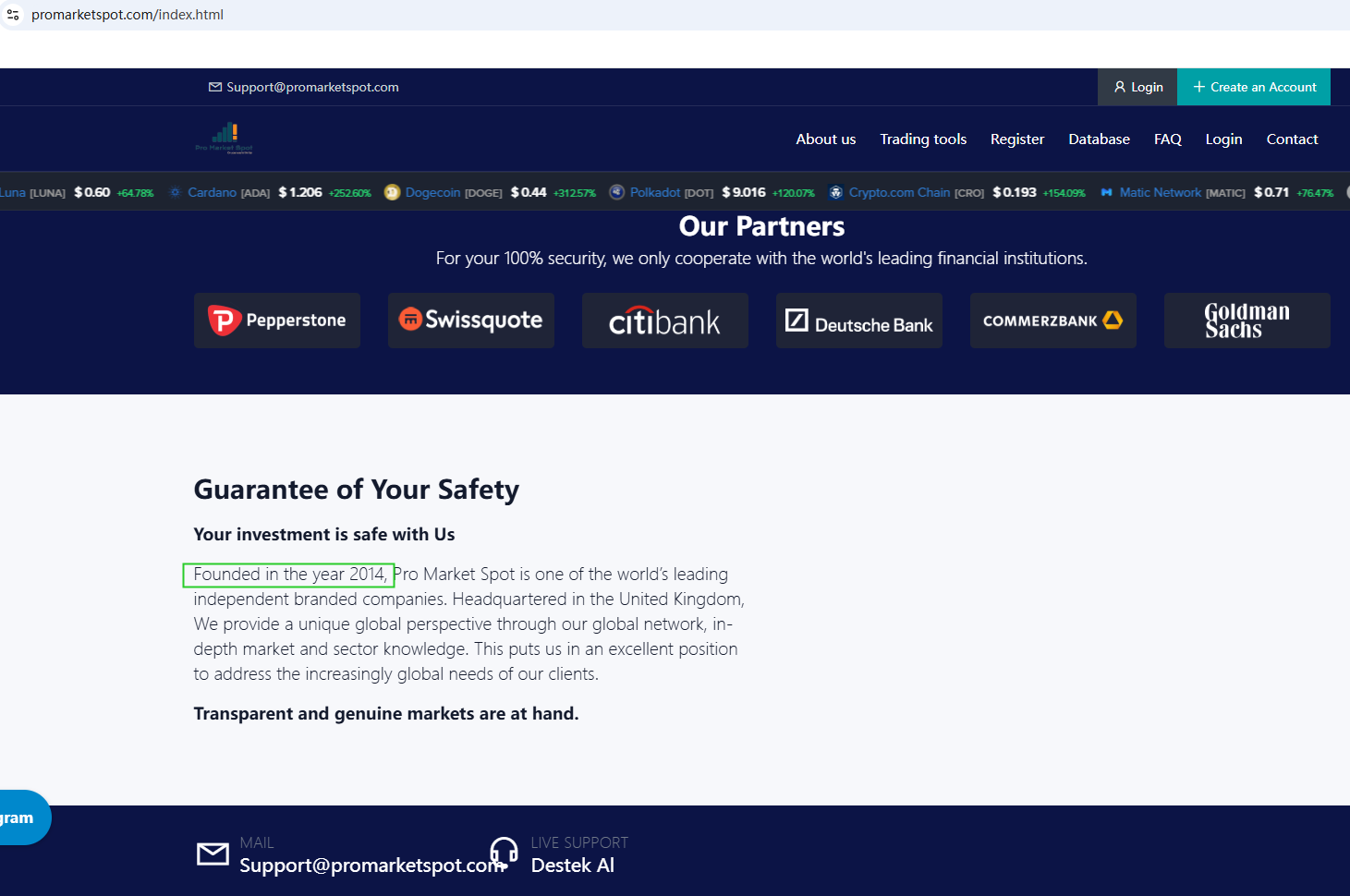Click the Our Partners heading
Viewport: 1350px width, 896px height.
tap(762, 226)
